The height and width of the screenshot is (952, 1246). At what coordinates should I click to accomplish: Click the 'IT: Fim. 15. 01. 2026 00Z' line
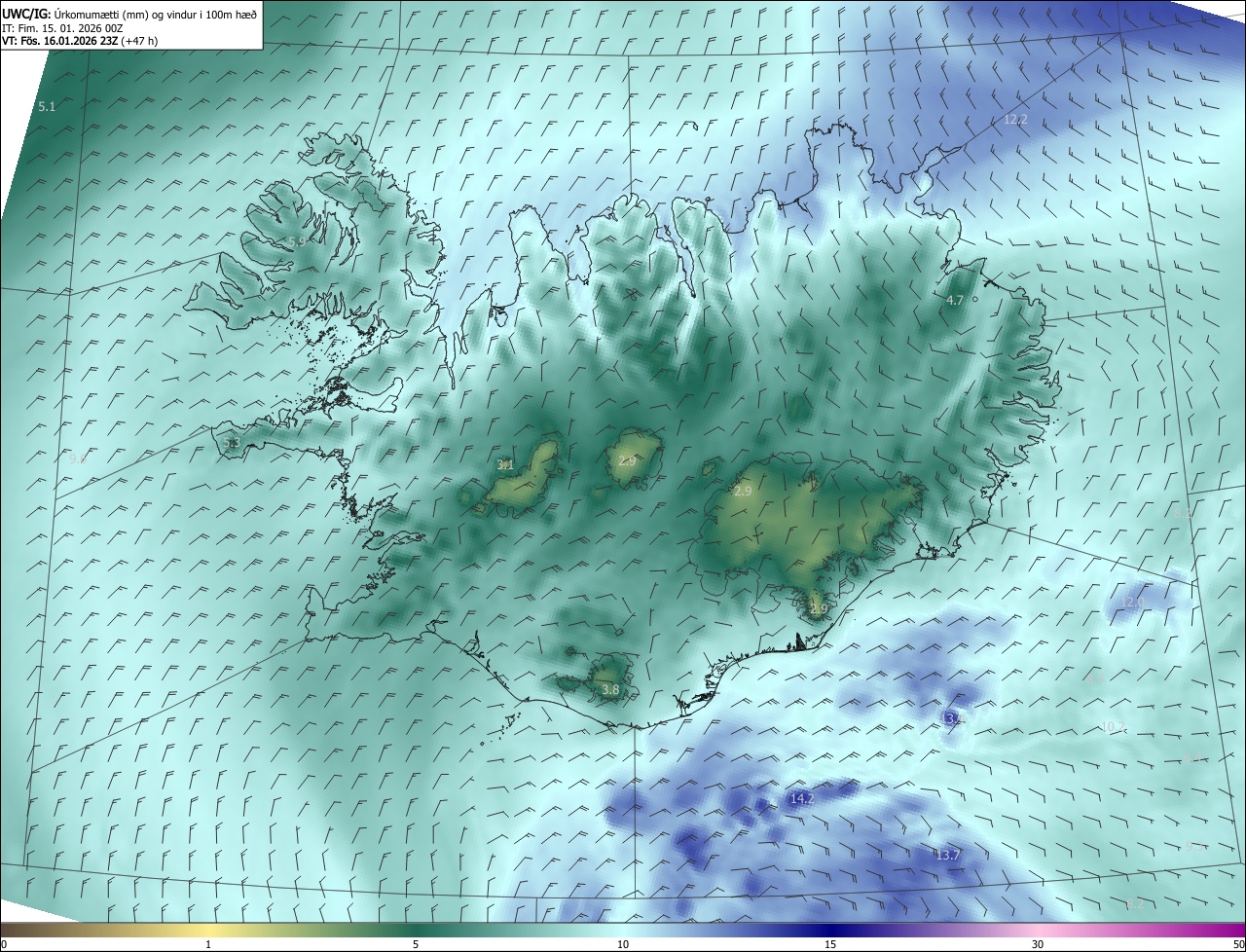pyautogui.click(x=62, y=28)
